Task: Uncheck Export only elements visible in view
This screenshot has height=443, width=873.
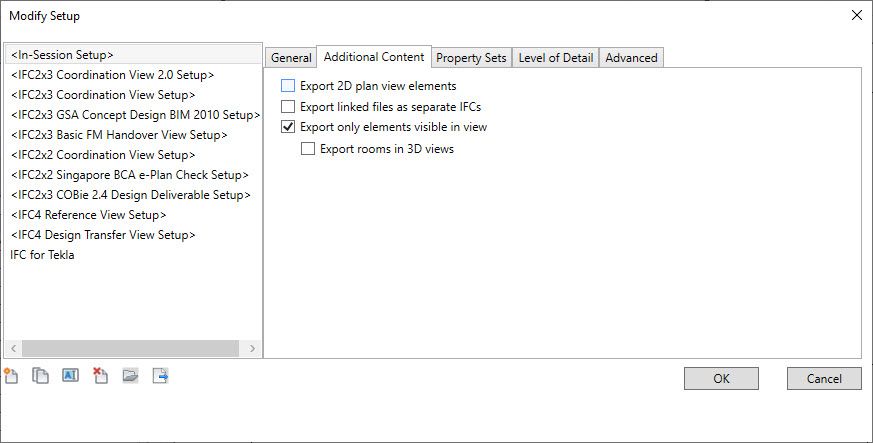Action: (288, 127)
